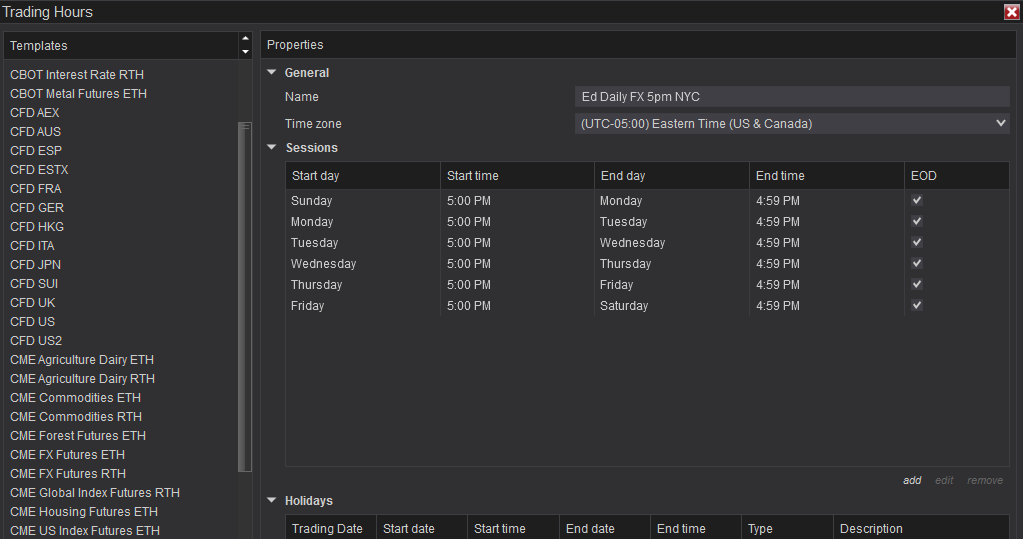Collapse the Holidays section
1023x539 pixels.
pyautogui.click(x=271, y=501)
